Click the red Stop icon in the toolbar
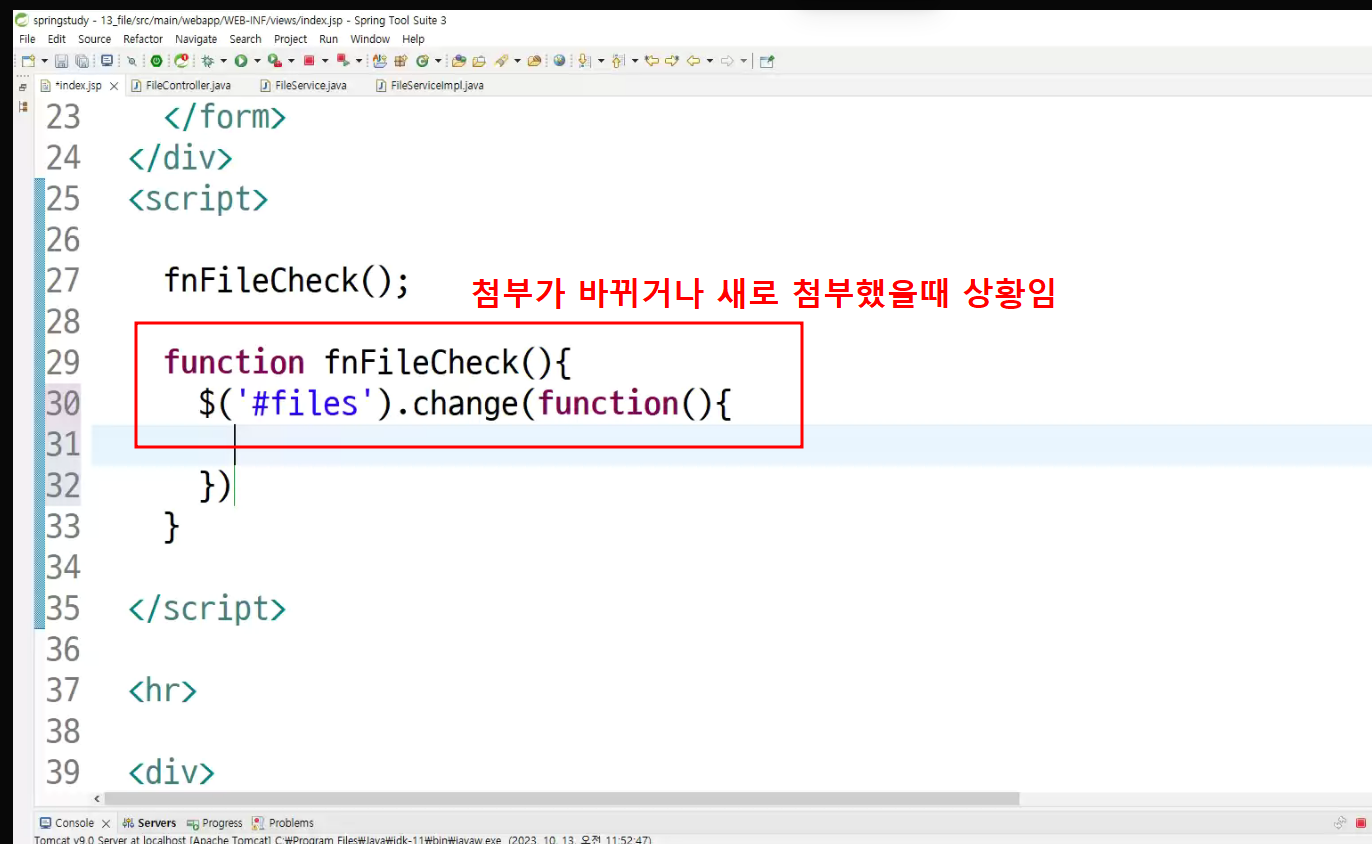The image size is (1372, 844). [x=309, y=61]
